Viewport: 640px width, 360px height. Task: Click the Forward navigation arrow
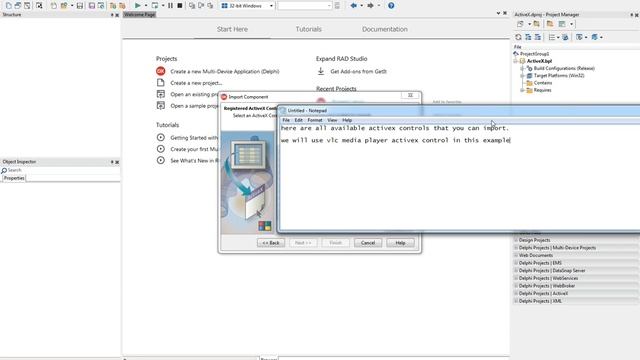[370, 6]
